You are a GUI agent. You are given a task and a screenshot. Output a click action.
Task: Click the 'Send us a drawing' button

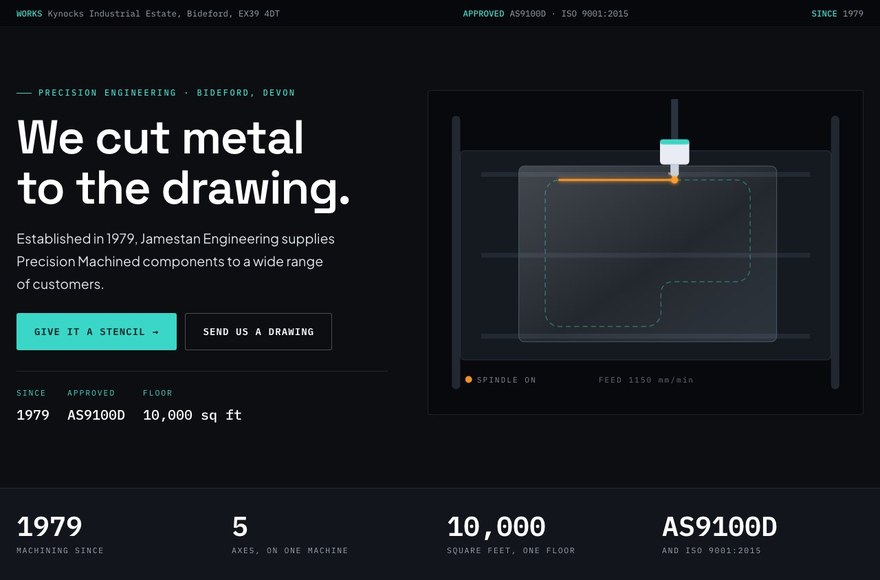click(x=258, y=331)
